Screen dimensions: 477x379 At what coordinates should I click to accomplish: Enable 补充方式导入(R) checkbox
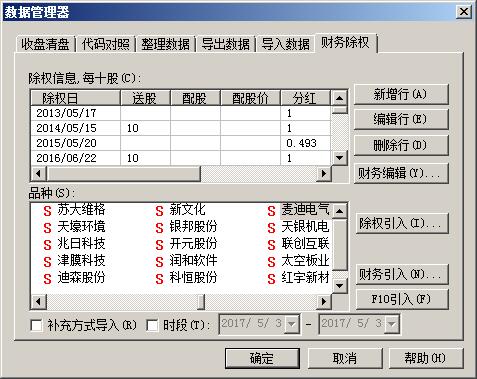coord(36,325)
